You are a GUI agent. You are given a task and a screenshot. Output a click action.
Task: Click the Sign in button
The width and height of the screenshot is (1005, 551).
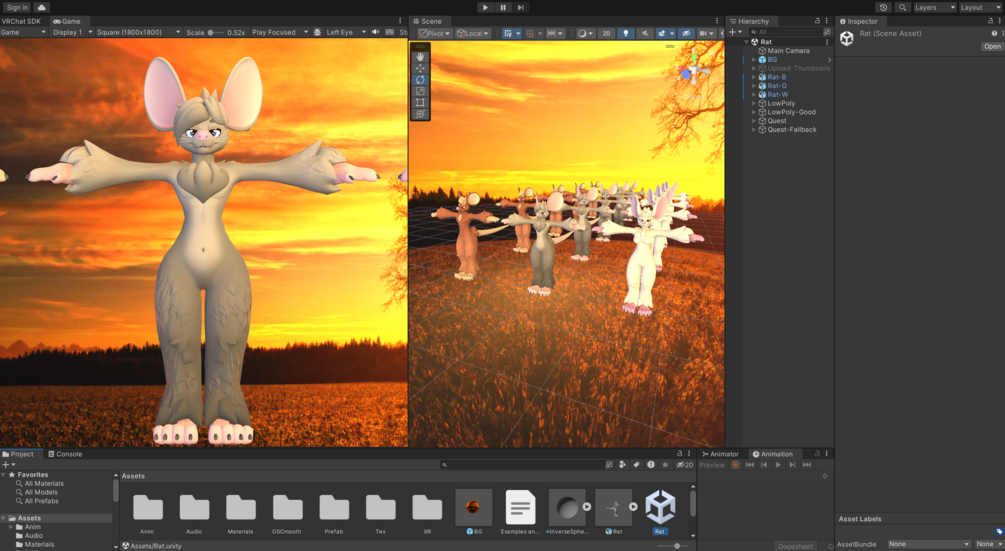17,7
